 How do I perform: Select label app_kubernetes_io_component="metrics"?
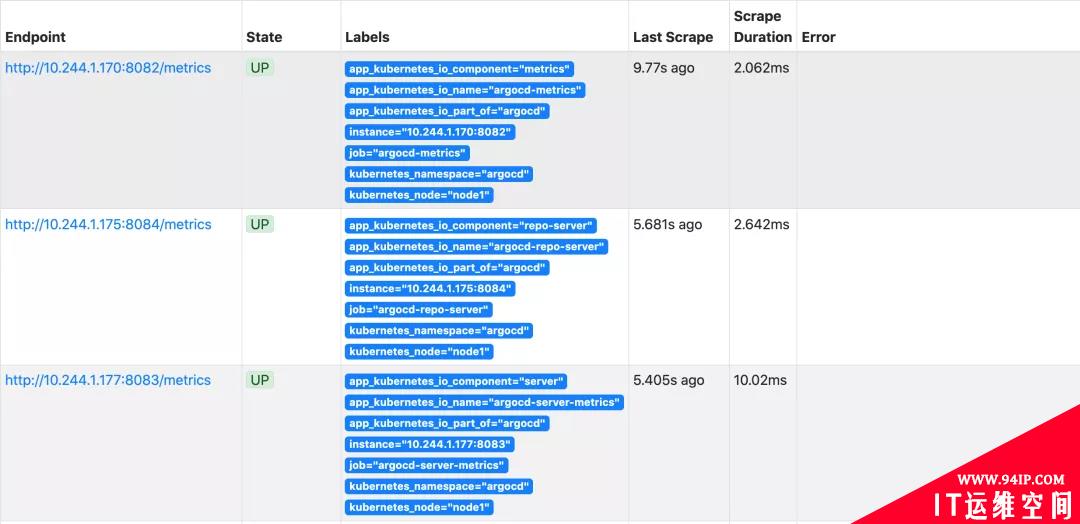[459, 69]
